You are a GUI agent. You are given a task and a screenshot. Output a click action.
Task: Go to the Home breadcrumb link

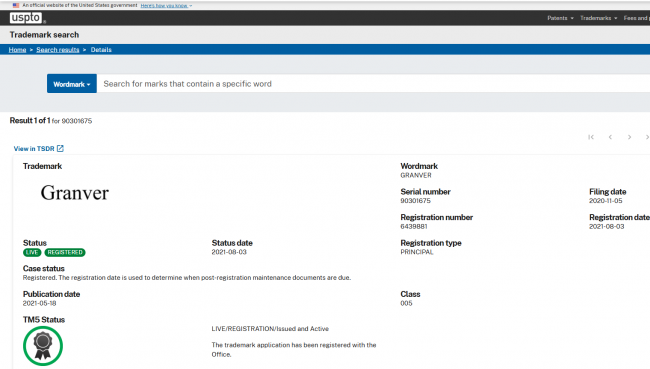[x=17, y=50]
